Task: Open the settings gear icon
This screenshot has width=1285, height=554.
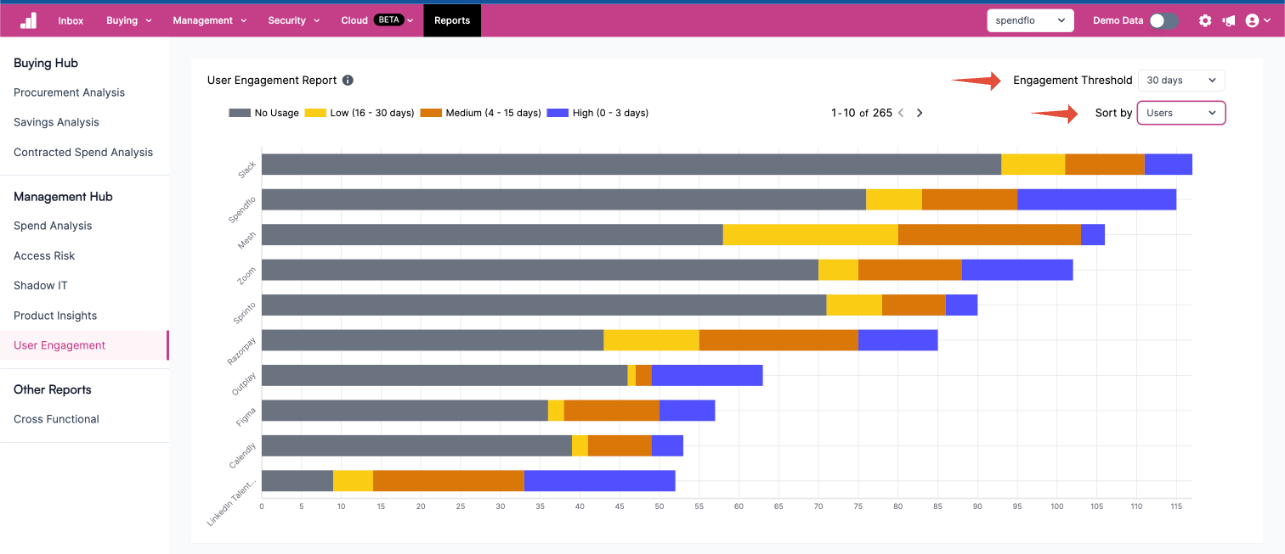Action: [x=1205, y=20]
